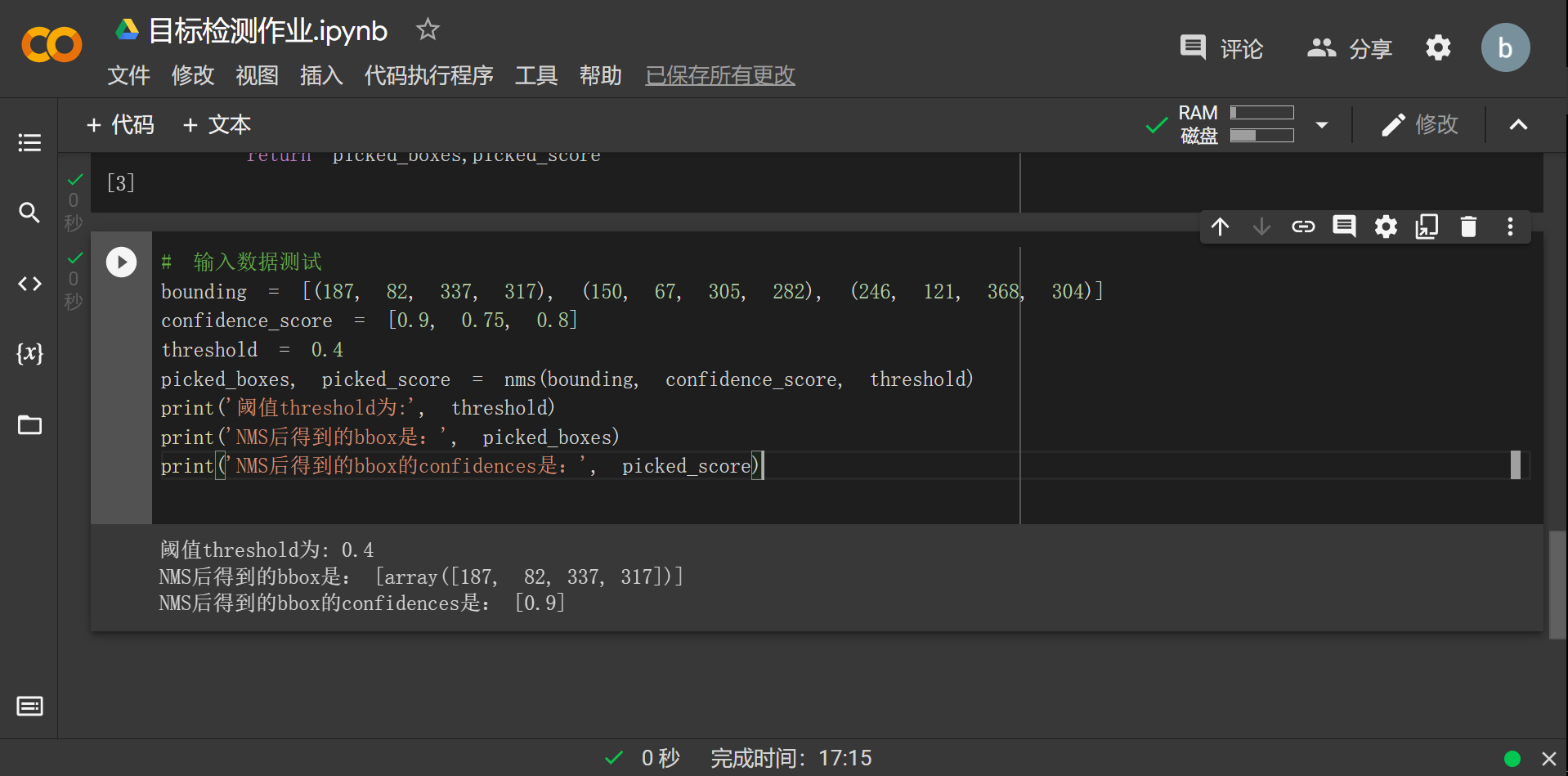Open the variables {x} inspector
The height and width of the screenshot is (776, 1568).
click(29, 353)
